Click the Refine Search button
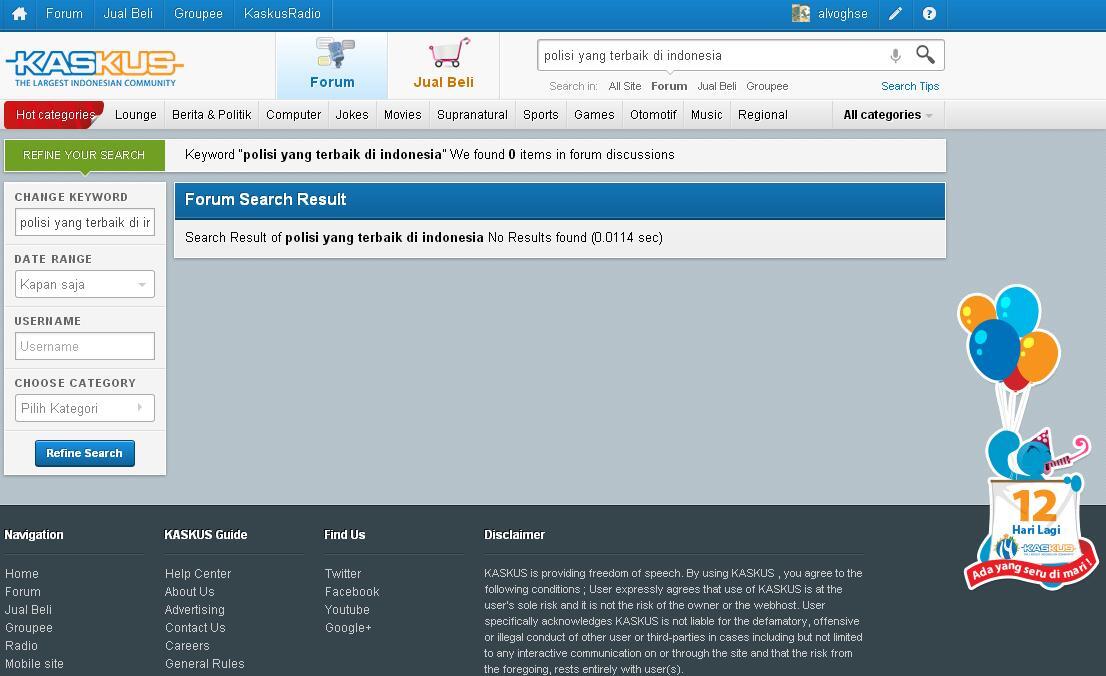Screen dimensions: 1106x676 [x=85, y=453]
